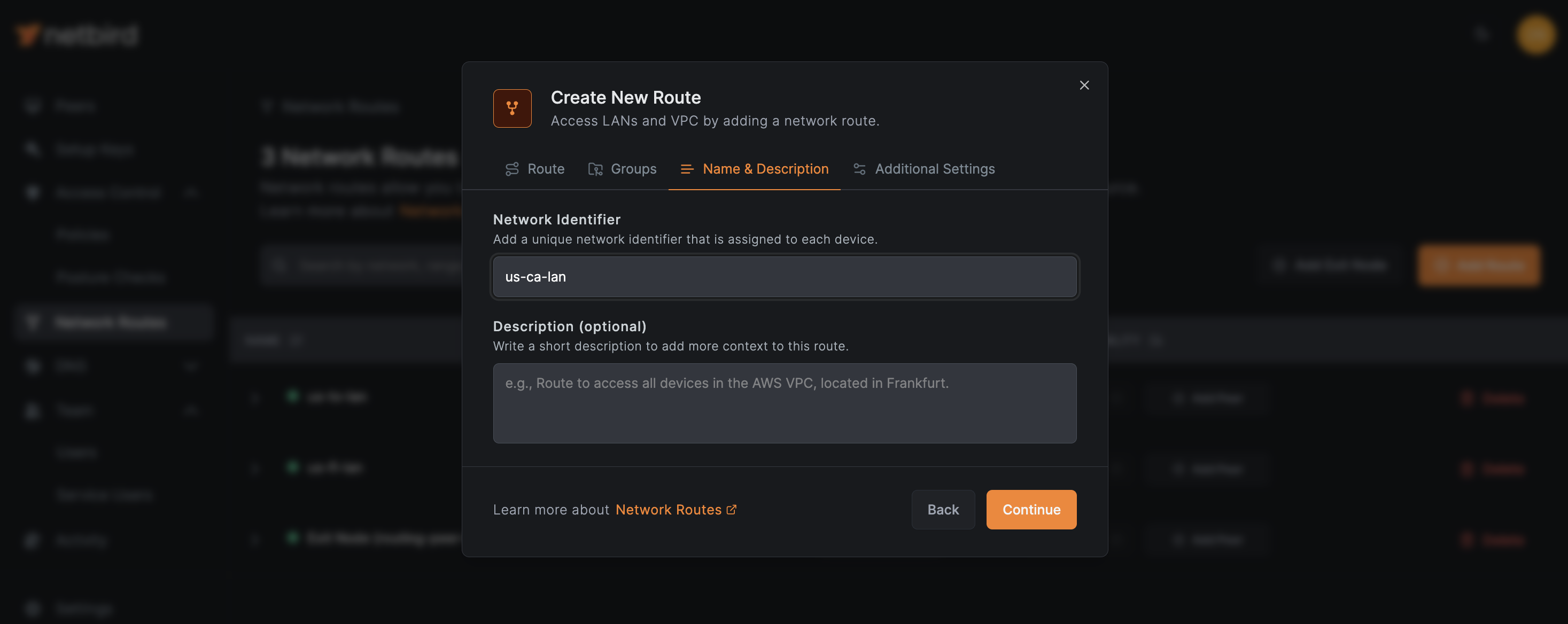Click the Peers icon in the sidebar

tap(32, 105)
